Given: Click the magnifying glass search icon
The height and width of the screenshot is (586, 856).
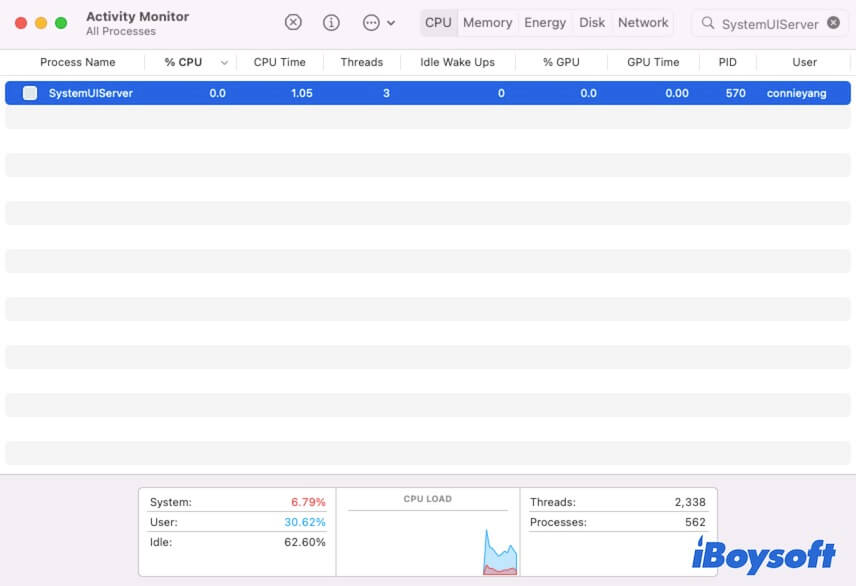Looking at the screenshot, I should pos(708,23).
